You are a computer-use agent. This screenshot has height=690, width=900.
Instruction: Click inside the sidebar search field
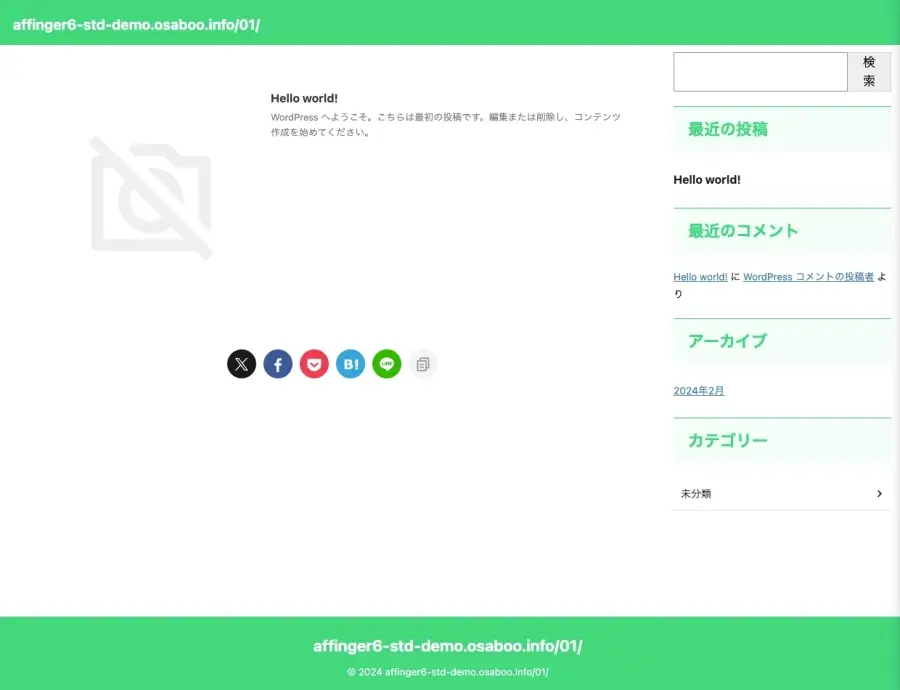(x=760, y=71)
